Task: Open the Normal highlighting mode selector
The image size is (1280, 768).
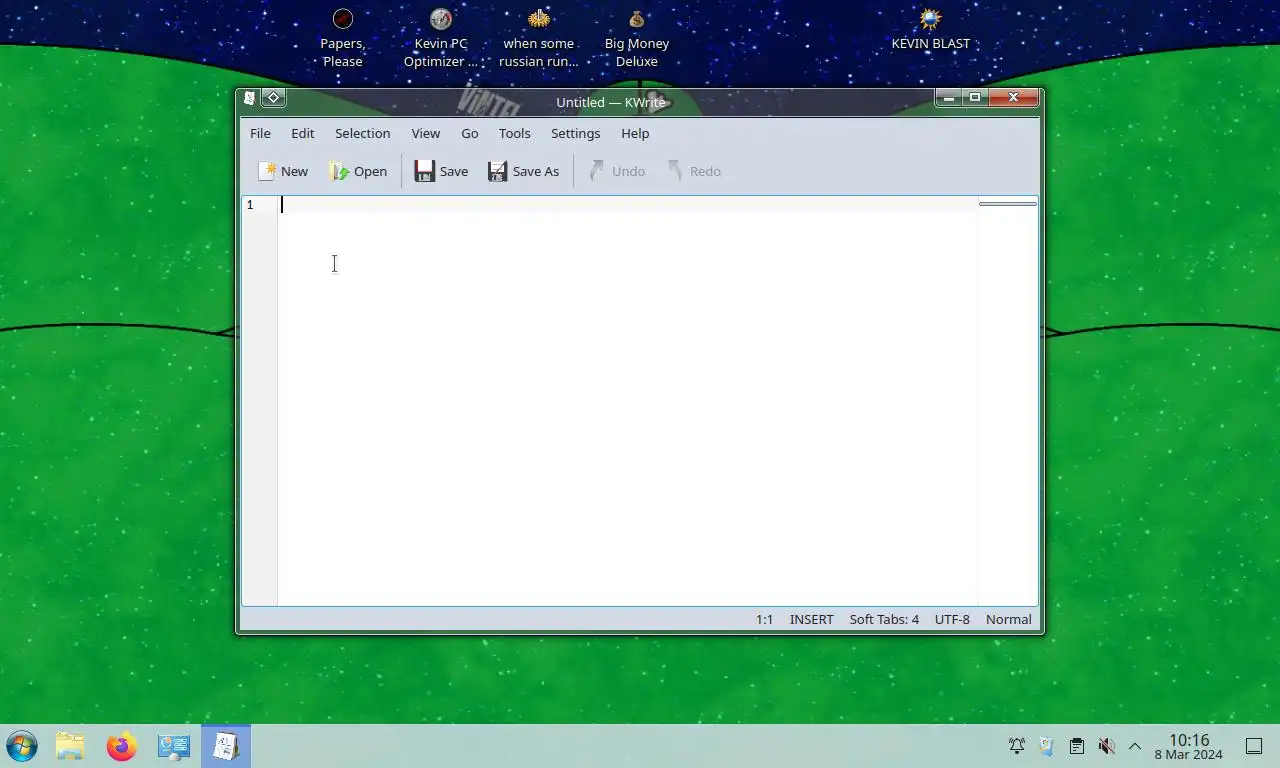Action: (x=1008, y=619)
